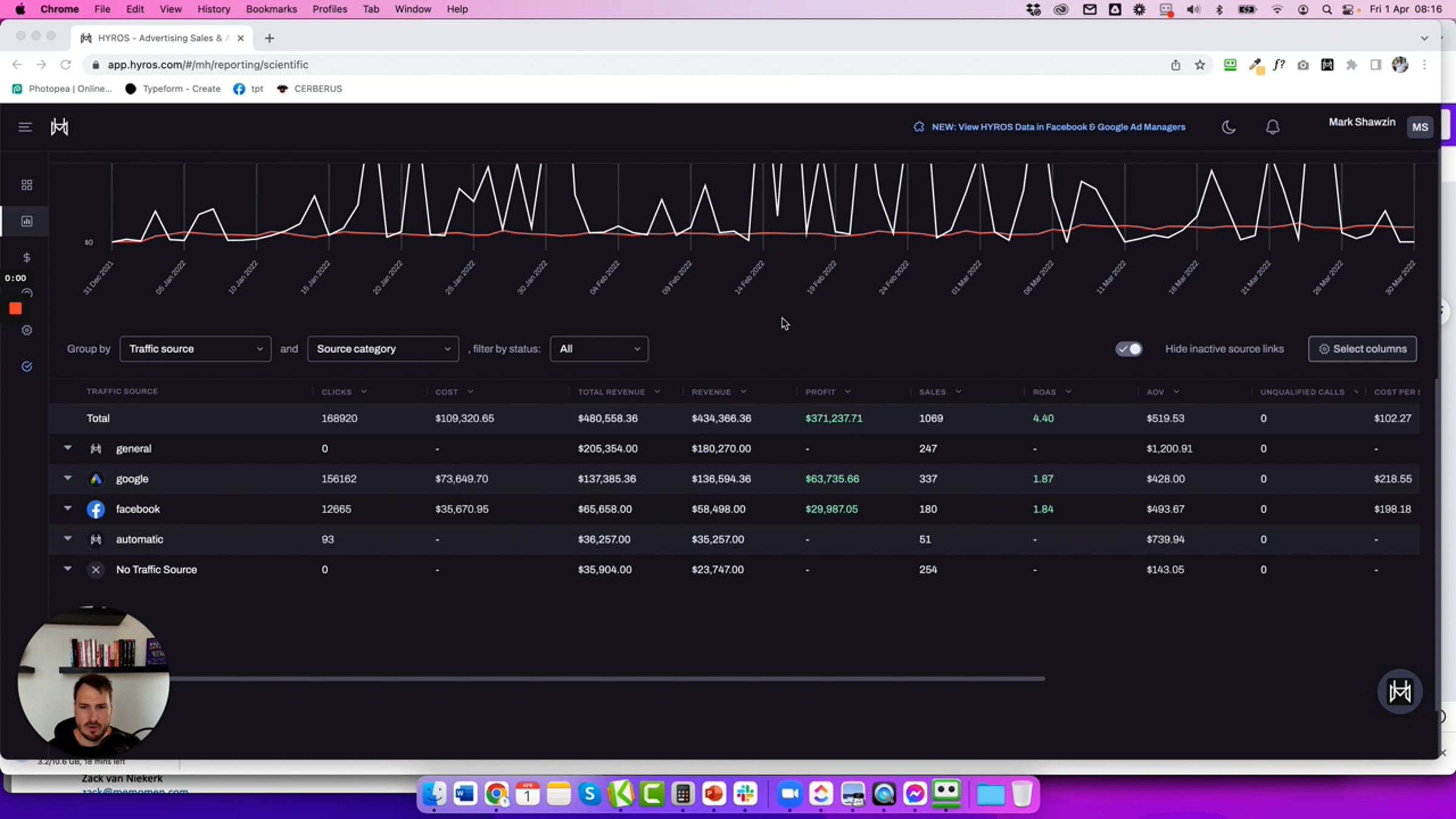The width and height of the screenshot is (1456, 819).
Task: Open the Profiles menu
Action: [329, 9]
